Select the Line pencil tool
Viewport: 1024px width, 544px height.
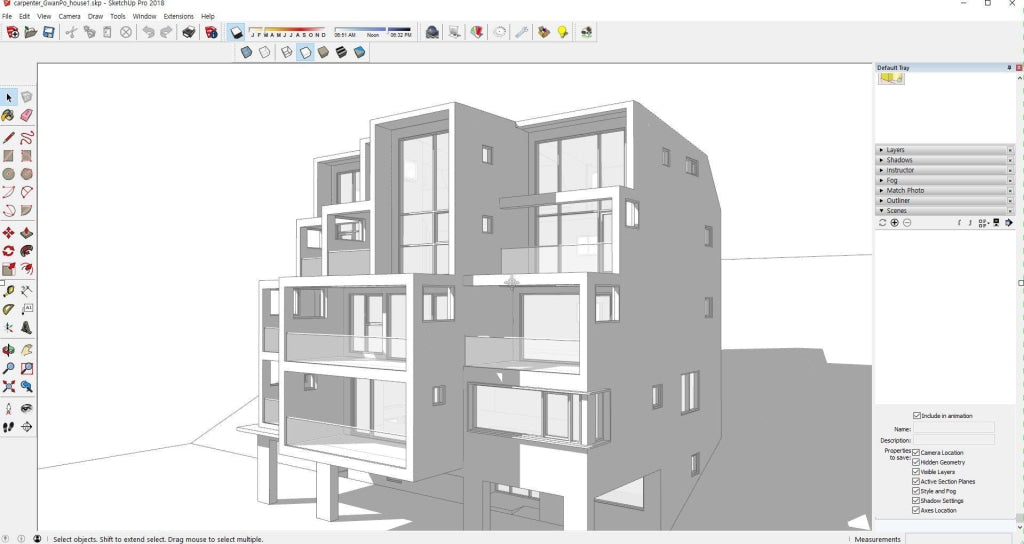[x=8, y=138]
